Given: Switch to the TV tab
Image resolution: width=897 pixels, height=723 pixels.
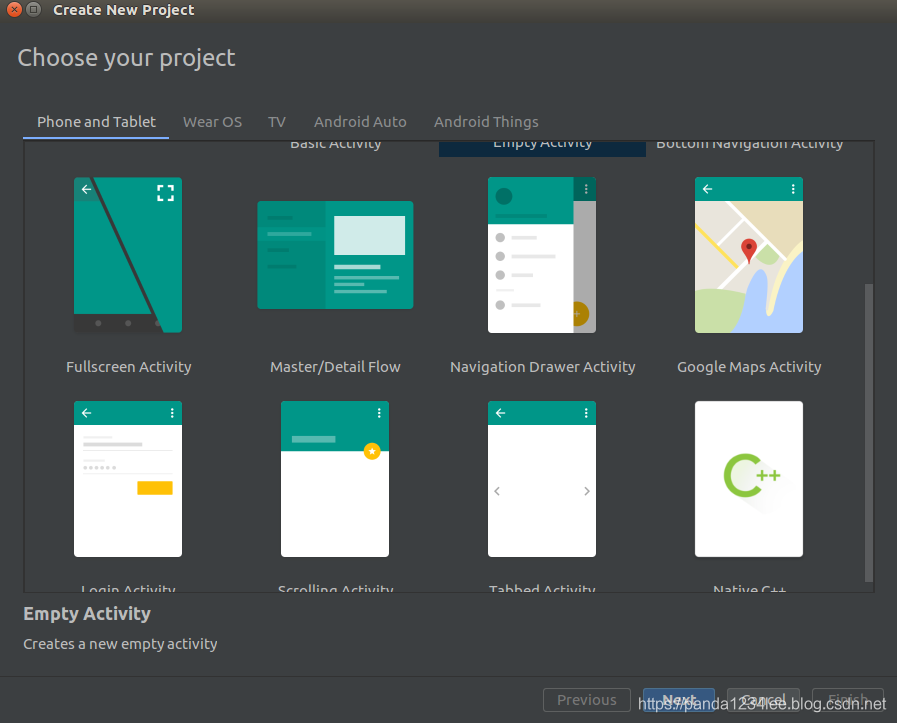Looking at the screenshot, I should click(277, 122).
